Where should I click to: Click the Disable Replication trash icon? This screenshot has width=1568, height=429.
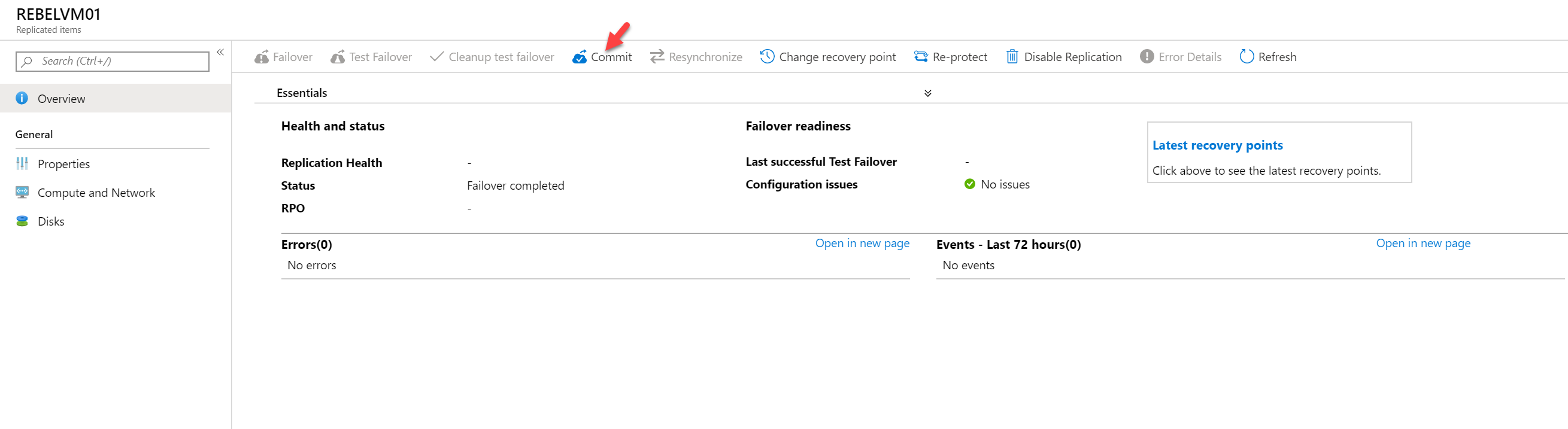(1012, 57)
